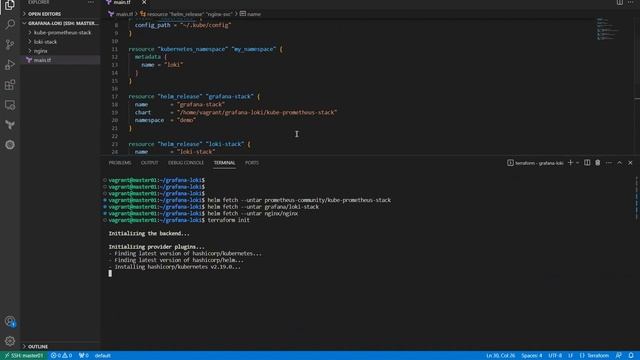Screen dimensions: 640x360
Task: Select the main.tf editor tab
Action: 122,2
